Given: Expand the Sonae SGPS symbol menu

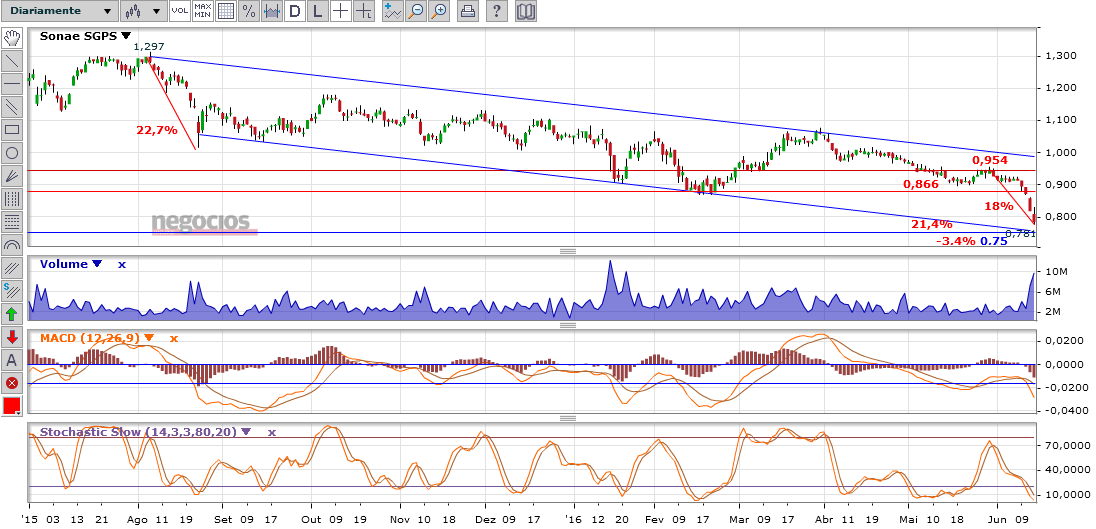Looking at the screenshot, I should [126, 36].
